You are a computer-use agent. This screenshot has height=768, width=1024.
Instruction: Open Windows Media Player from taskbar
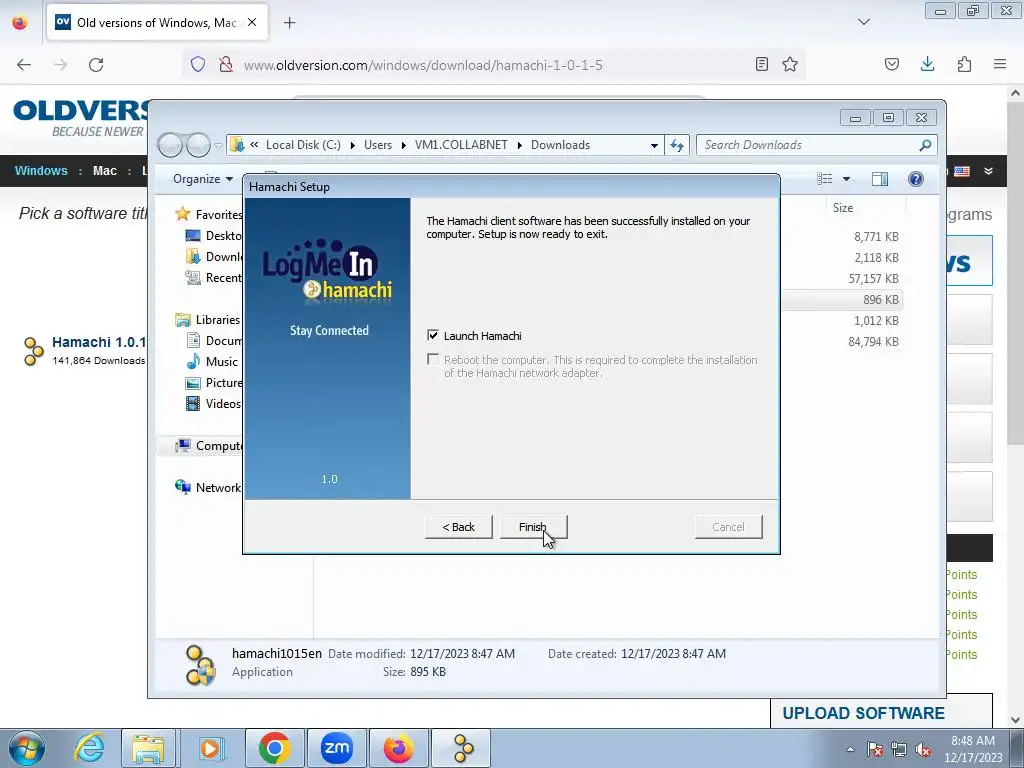(x=210, y=748)
